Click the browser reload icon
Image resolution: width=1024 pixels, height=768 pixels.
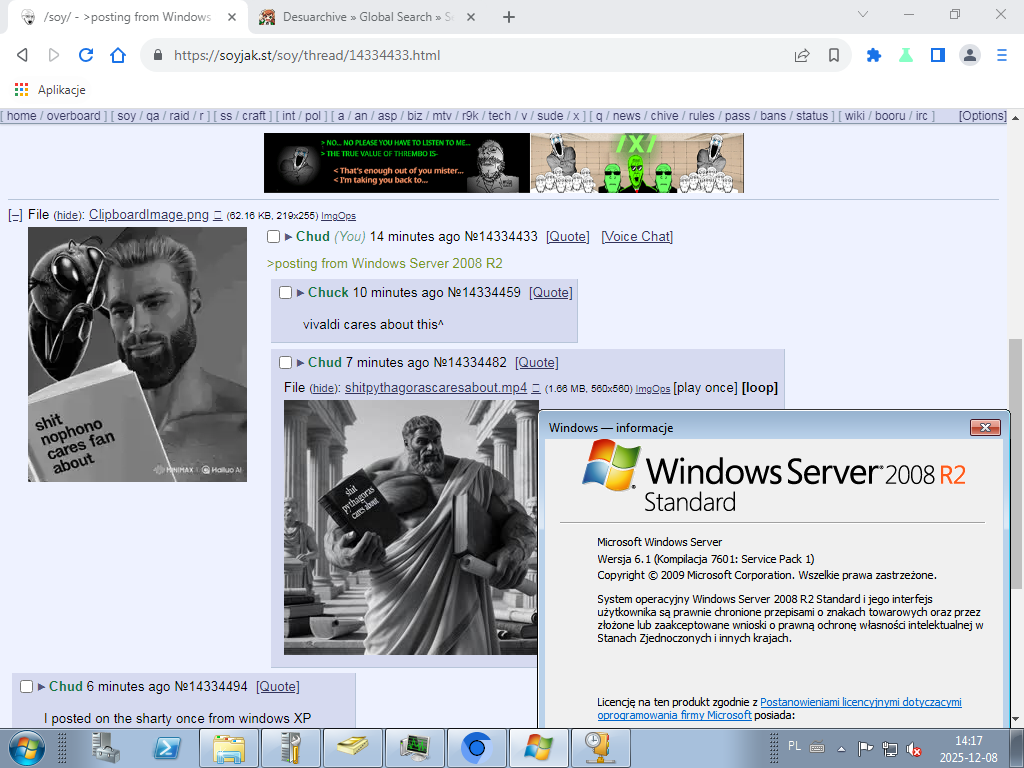click(86, 56)
